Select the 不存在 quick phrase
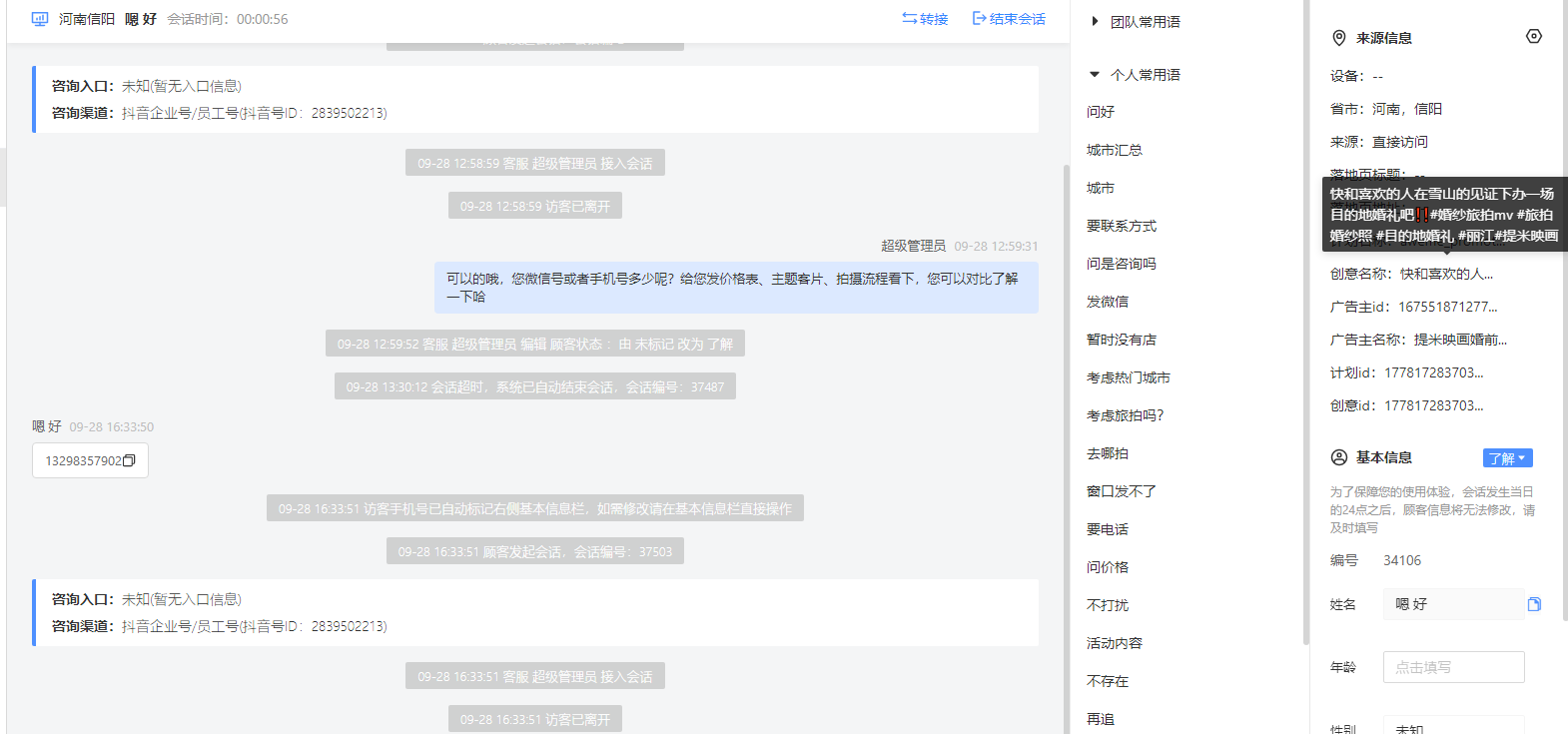1568x734 pixels. click(1108, 681)
